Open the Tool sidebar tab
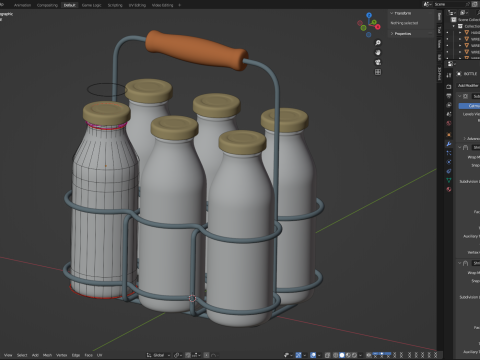This screenshot has width=480, height=360. pyautogui.click(x=439, y=30)
